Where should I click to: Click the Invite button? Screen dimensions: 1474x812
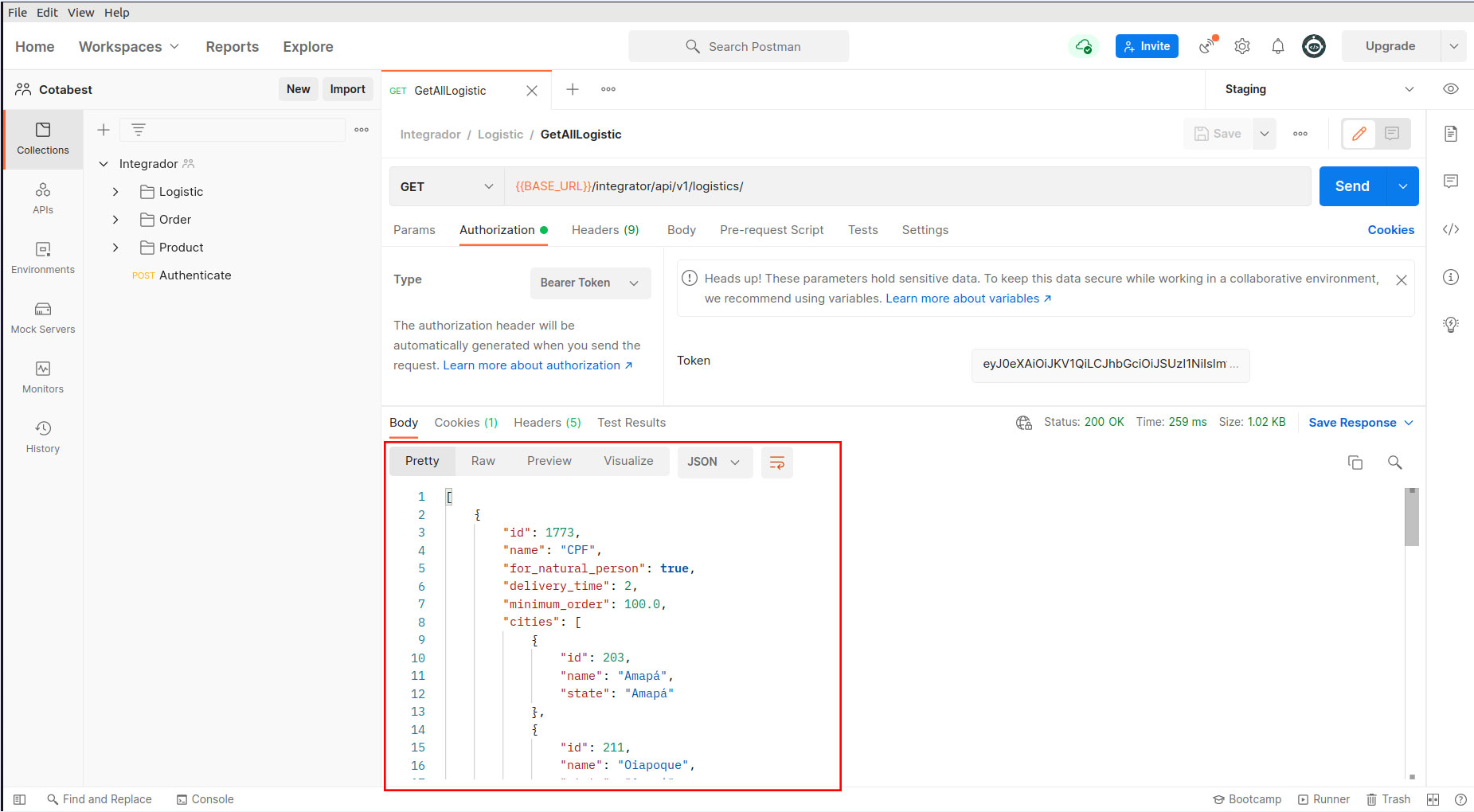point(1147,46)
